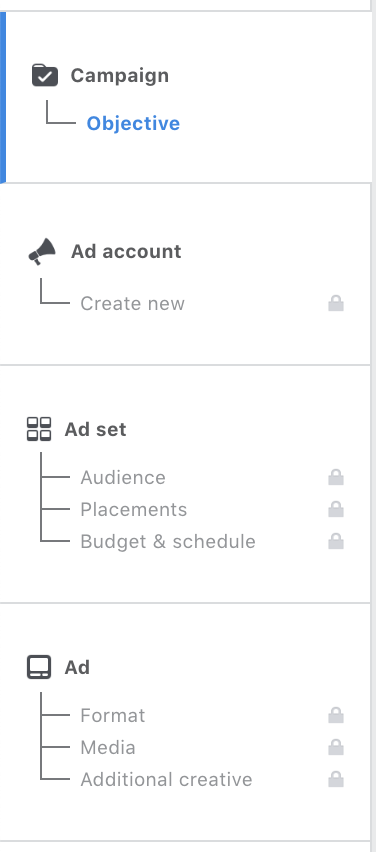Click the Ad tablet-shaped icon

point(39,667)
